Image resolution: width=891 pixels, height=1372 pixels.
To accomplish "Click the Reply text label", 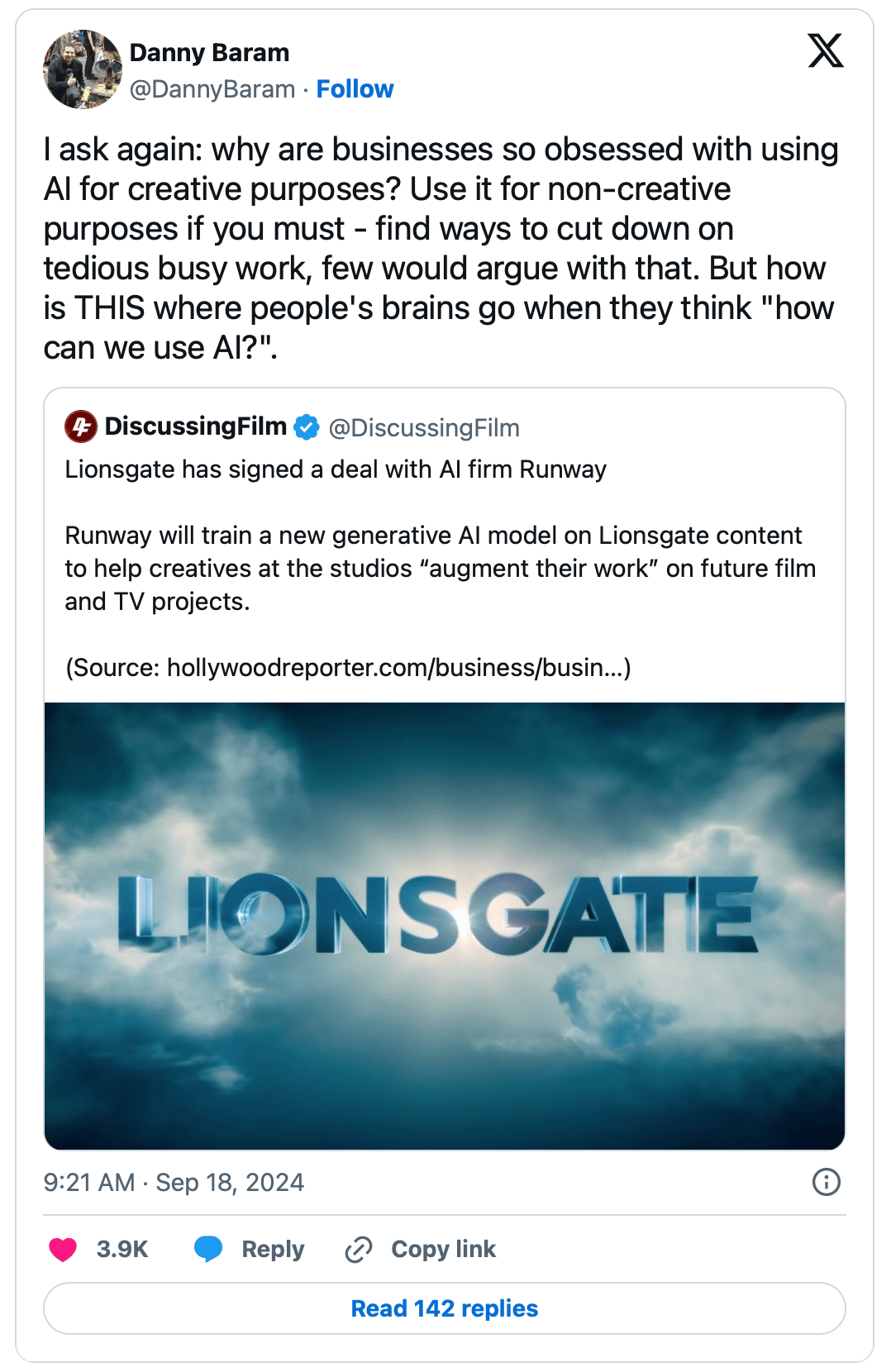I will point(273,1249).
